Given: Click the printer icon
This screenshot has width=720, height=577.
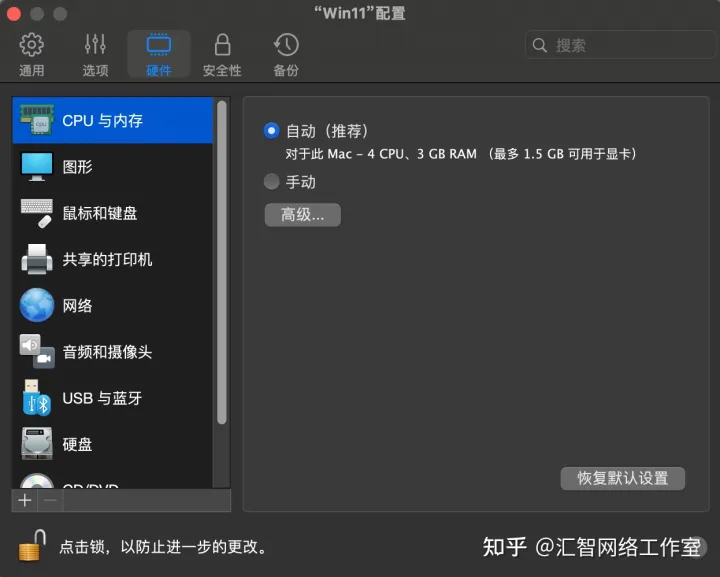Looking at the screenshot, I should pos(37,259).
